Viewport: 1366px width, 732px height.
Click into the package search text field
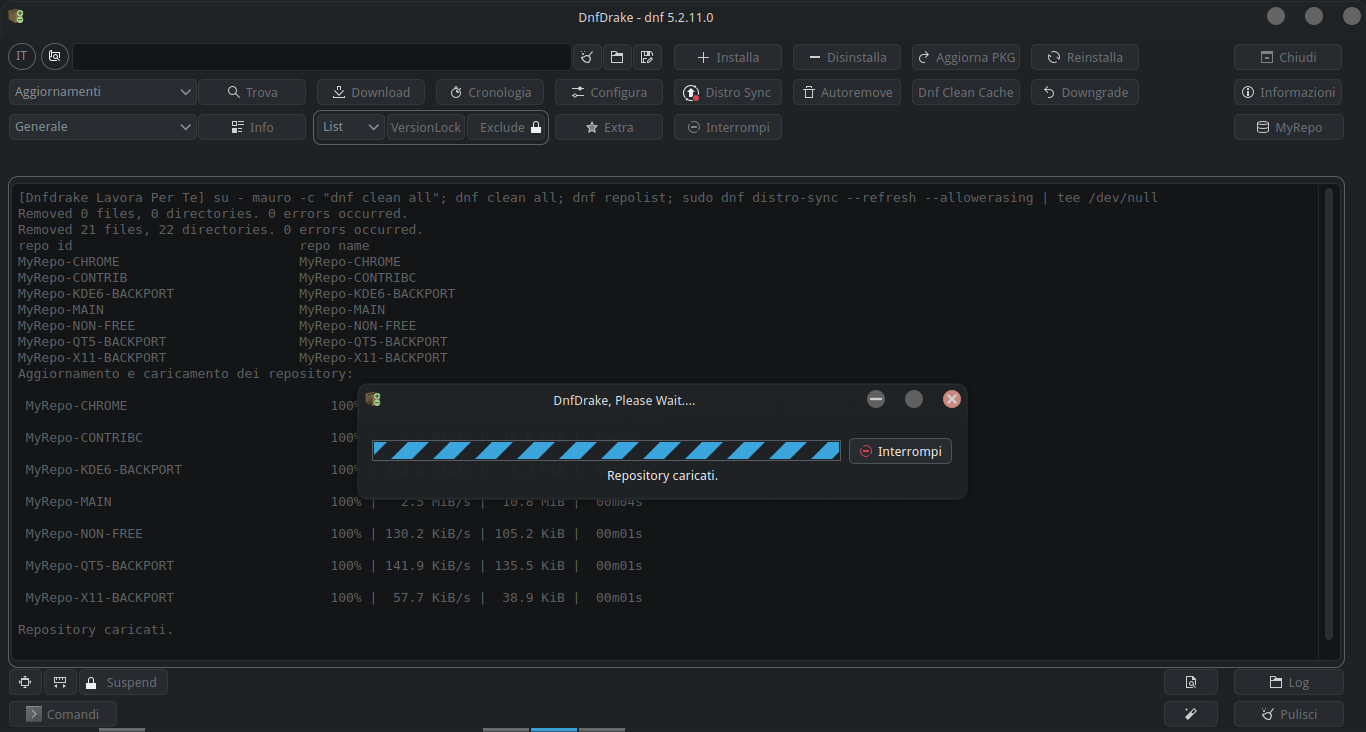(321, 57)
